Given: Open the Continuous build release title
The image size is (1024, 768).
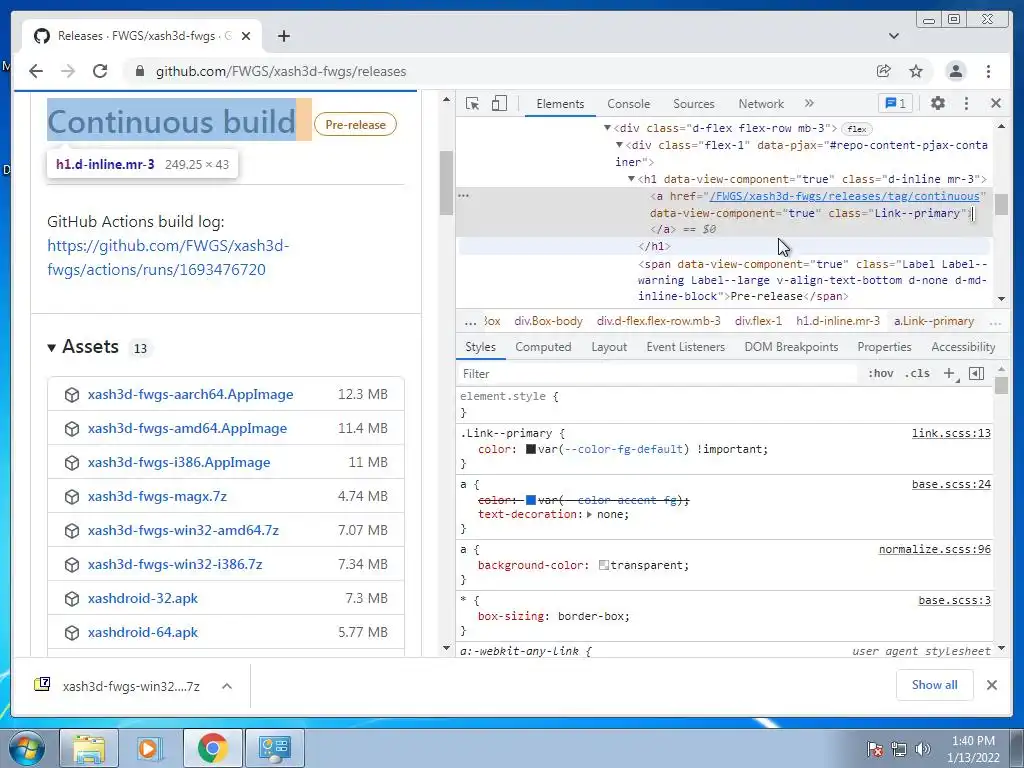Looking at the screenshot, I should pyautogui.click(x=171, y=122).
